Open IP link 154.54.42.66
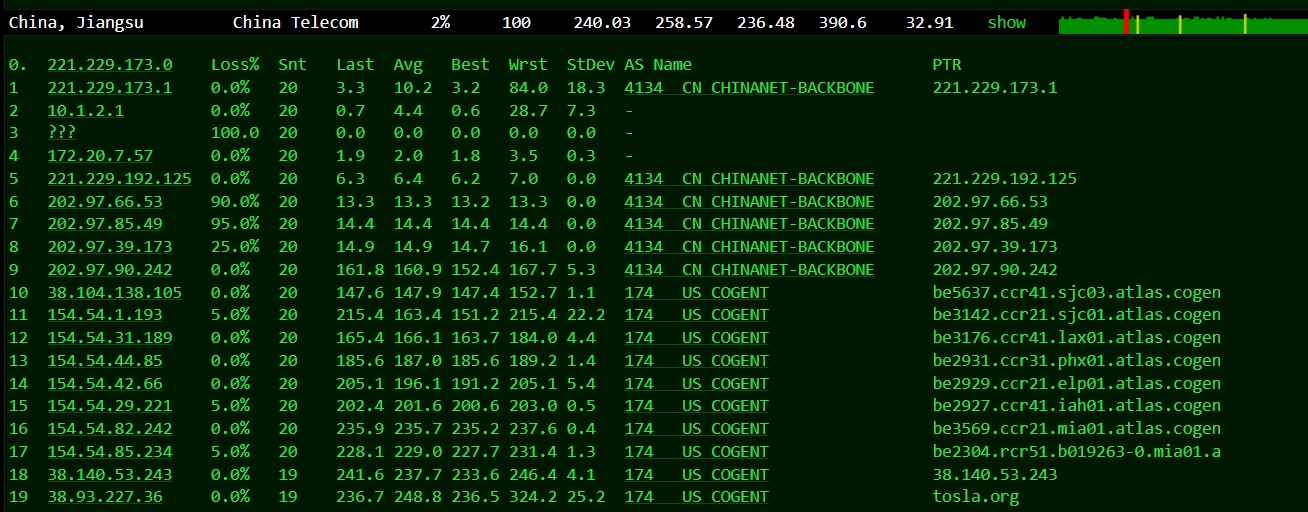The width and height of the screenshot is (1308, 512). coord(105,384)
